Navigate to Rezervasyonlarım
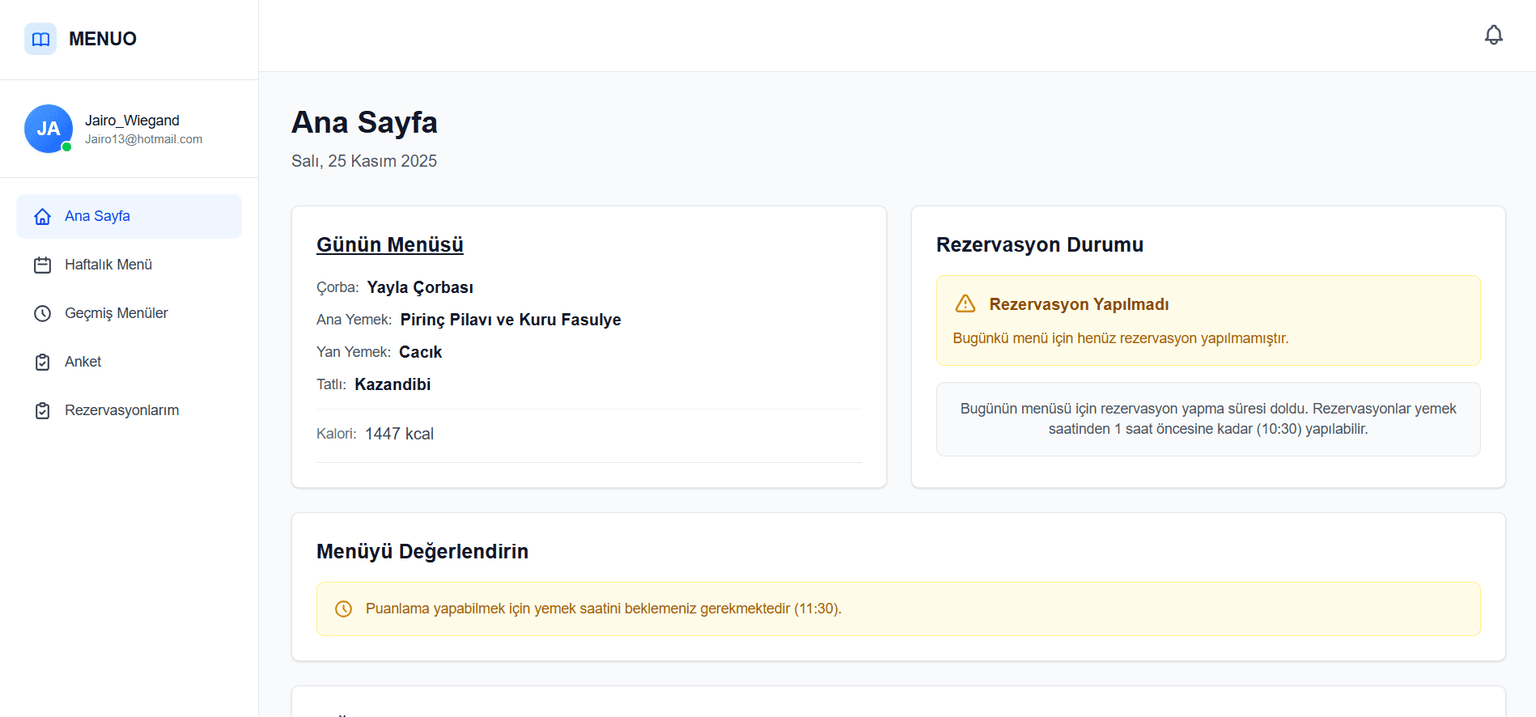 [x=122, y=410]
